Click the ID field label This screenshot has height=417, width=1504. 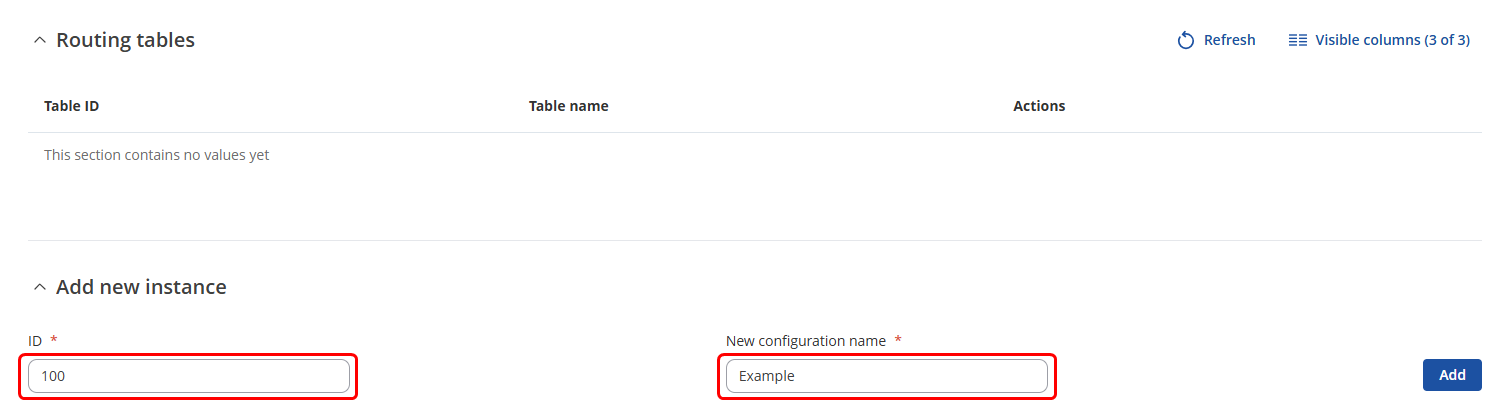[x=35, y=341]
